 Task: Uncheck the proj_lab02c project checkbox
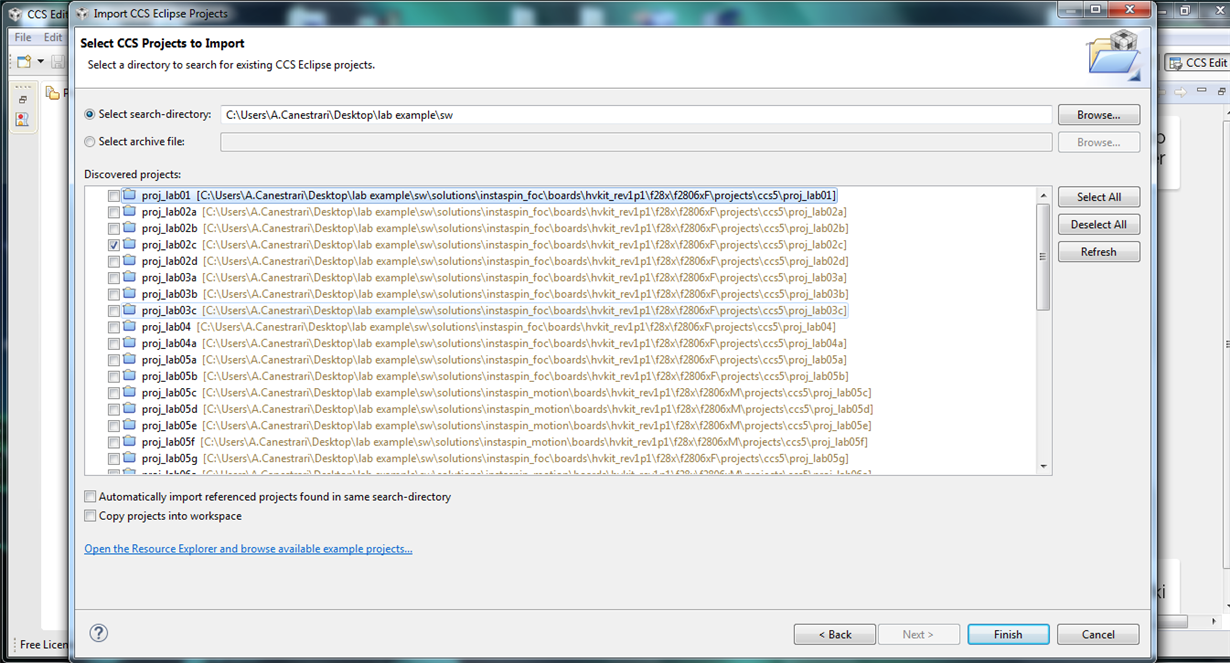tap(114, 245)
